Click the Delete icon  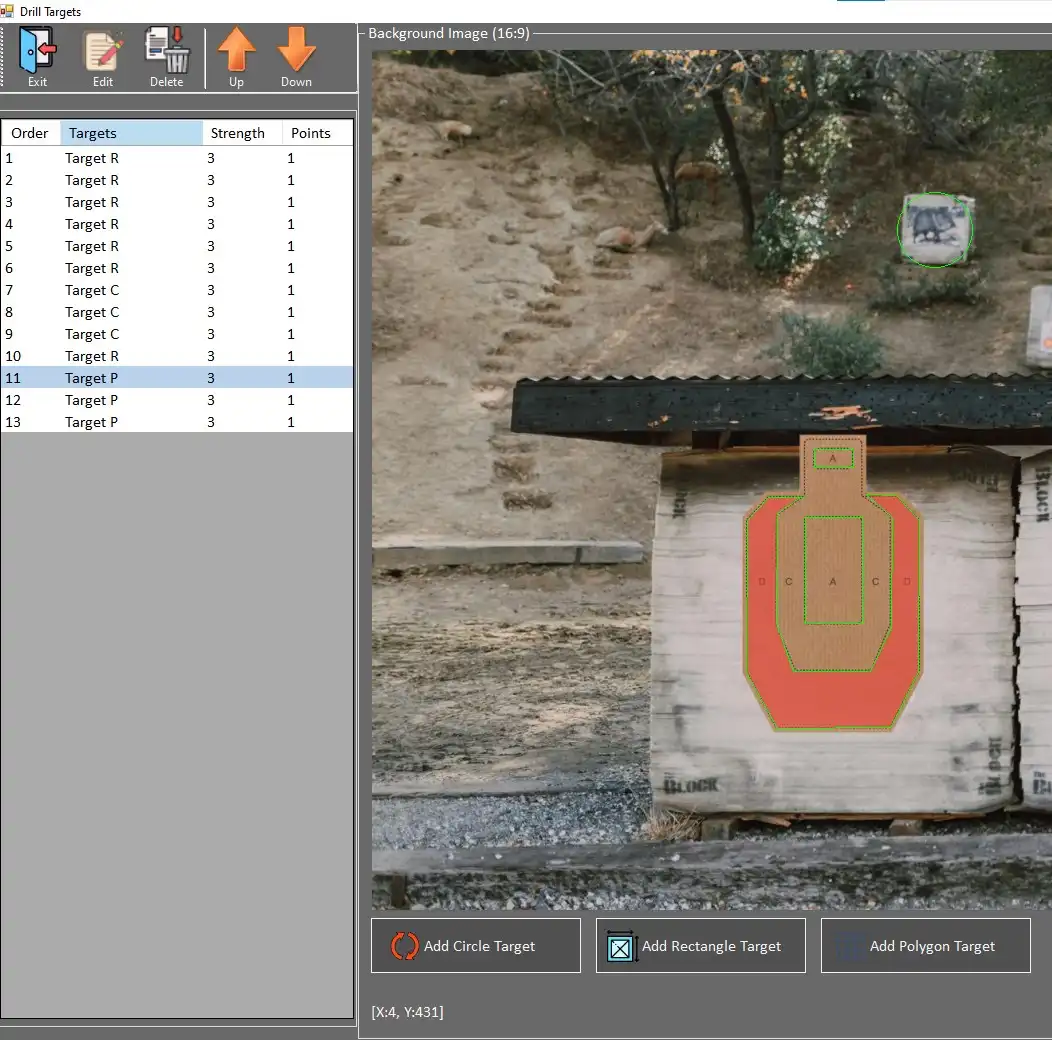166,46
